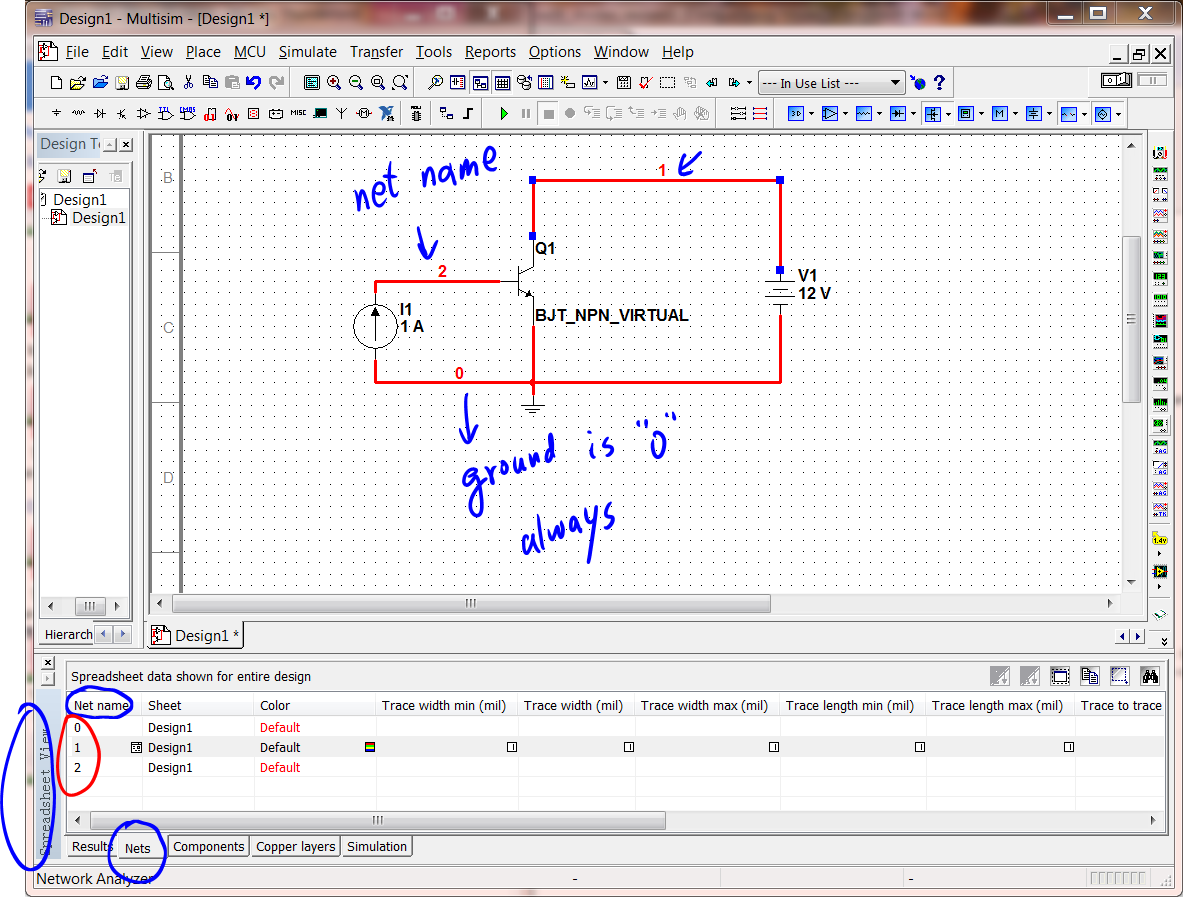Switch to the Components tab in the spreadsheet
Image resolution: width=1183 pixels, height=897 pixels.
click(x=208, y=846)
